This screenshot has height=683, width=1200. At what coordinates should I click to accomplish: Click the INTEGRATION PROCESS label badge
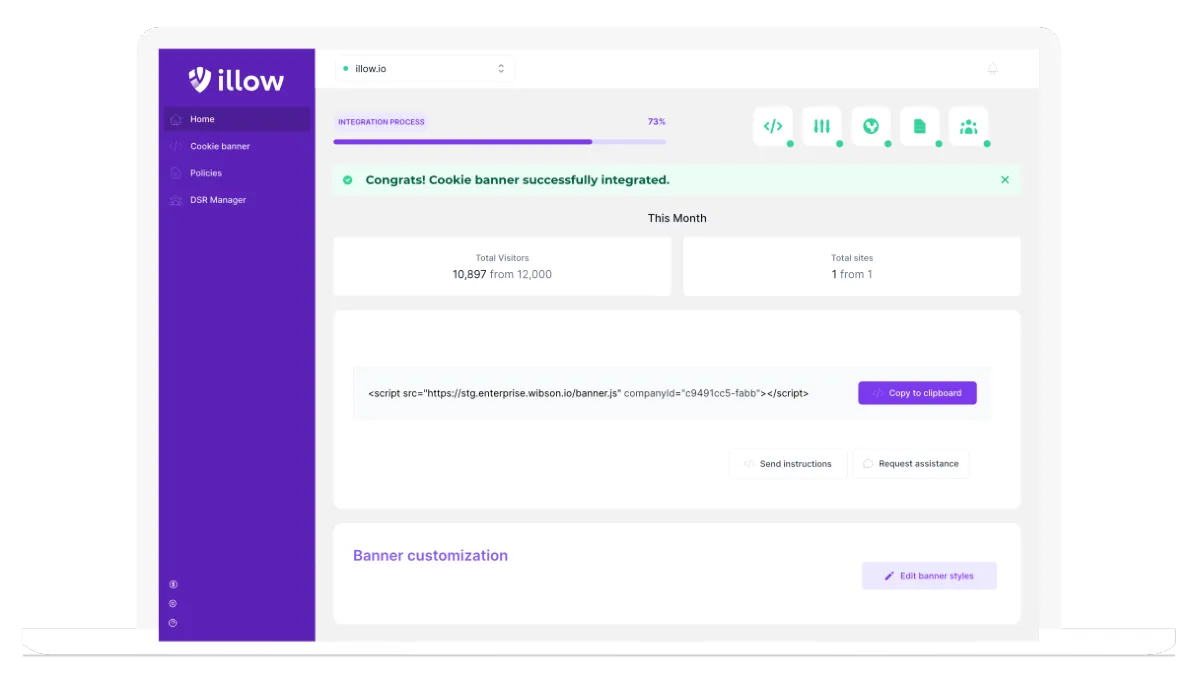[x=381, y=122]
